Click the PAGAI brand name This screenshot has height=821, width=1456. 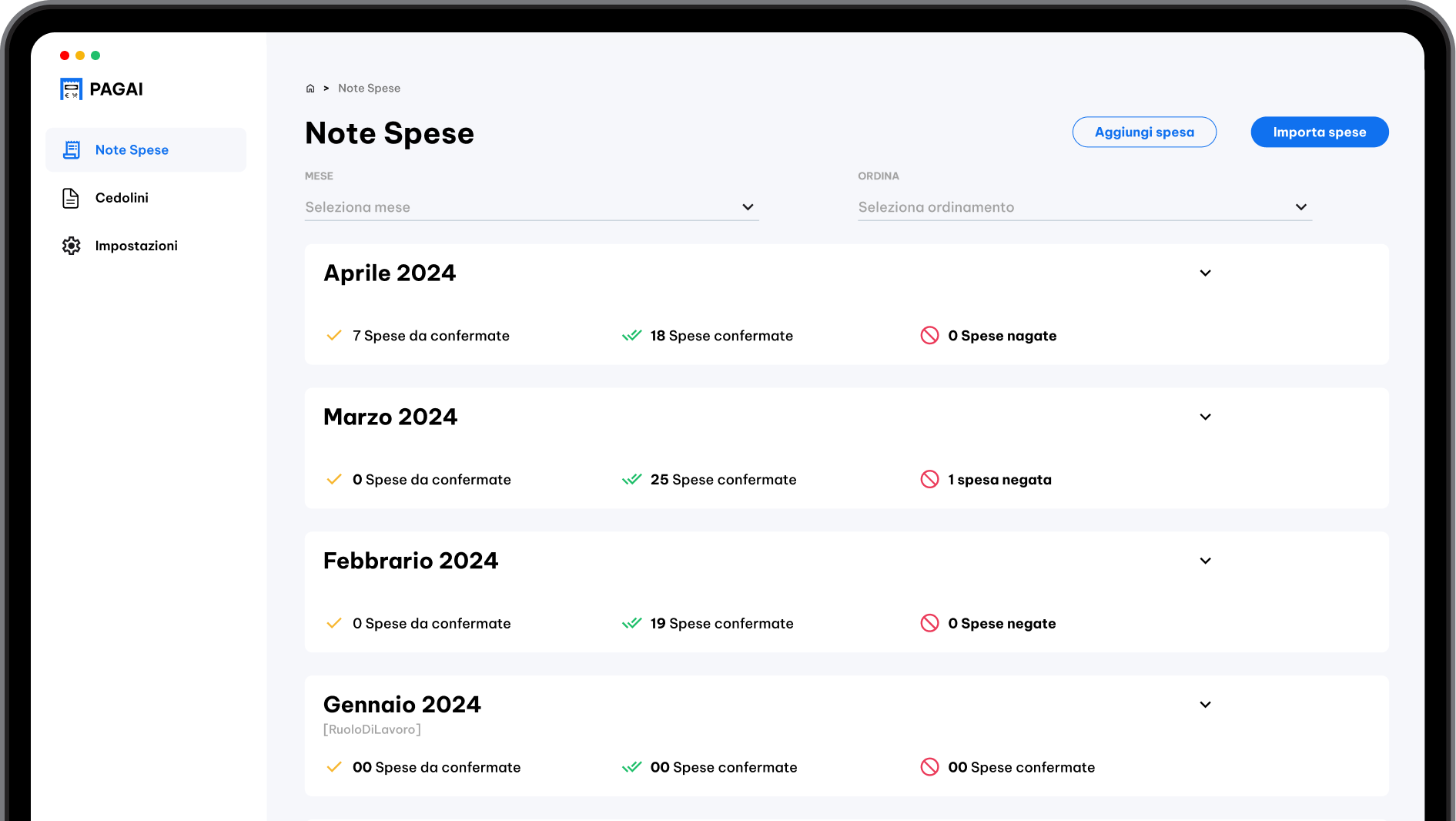[x=116, y=89]
